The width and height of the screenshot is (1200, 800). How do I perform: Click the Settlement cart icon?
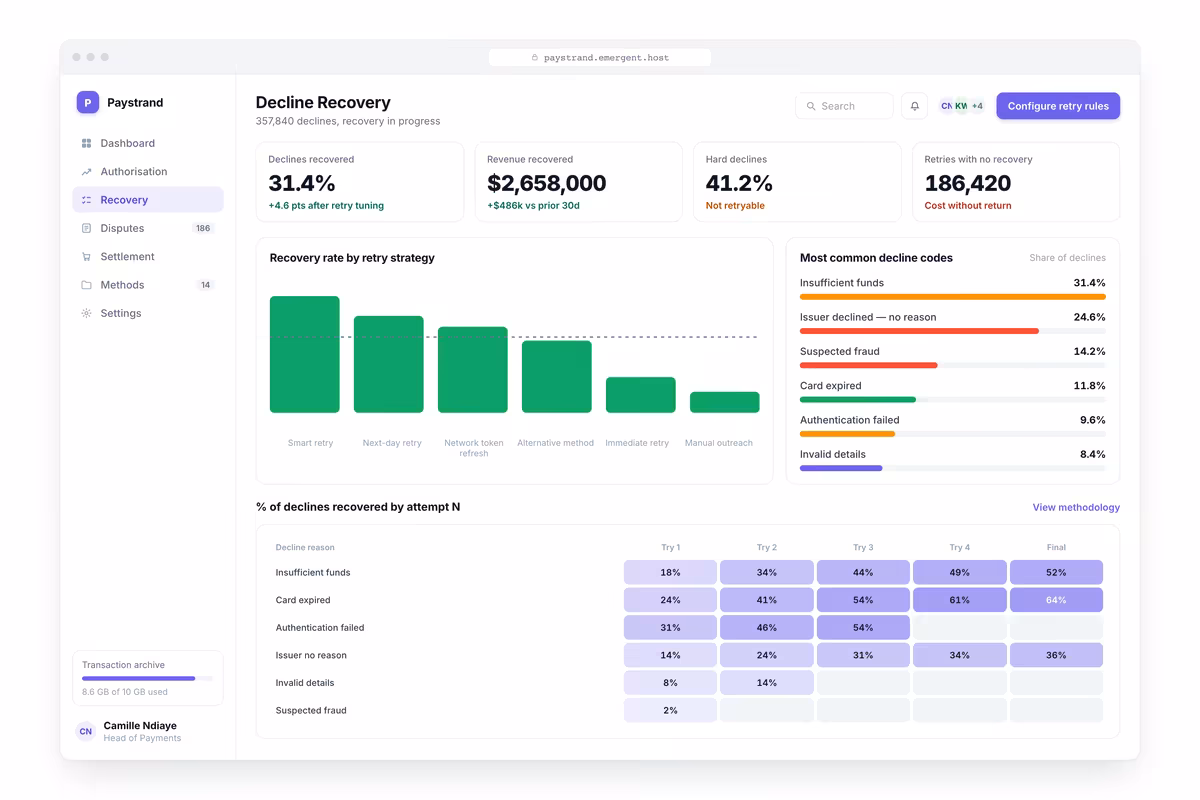point(87,257)
